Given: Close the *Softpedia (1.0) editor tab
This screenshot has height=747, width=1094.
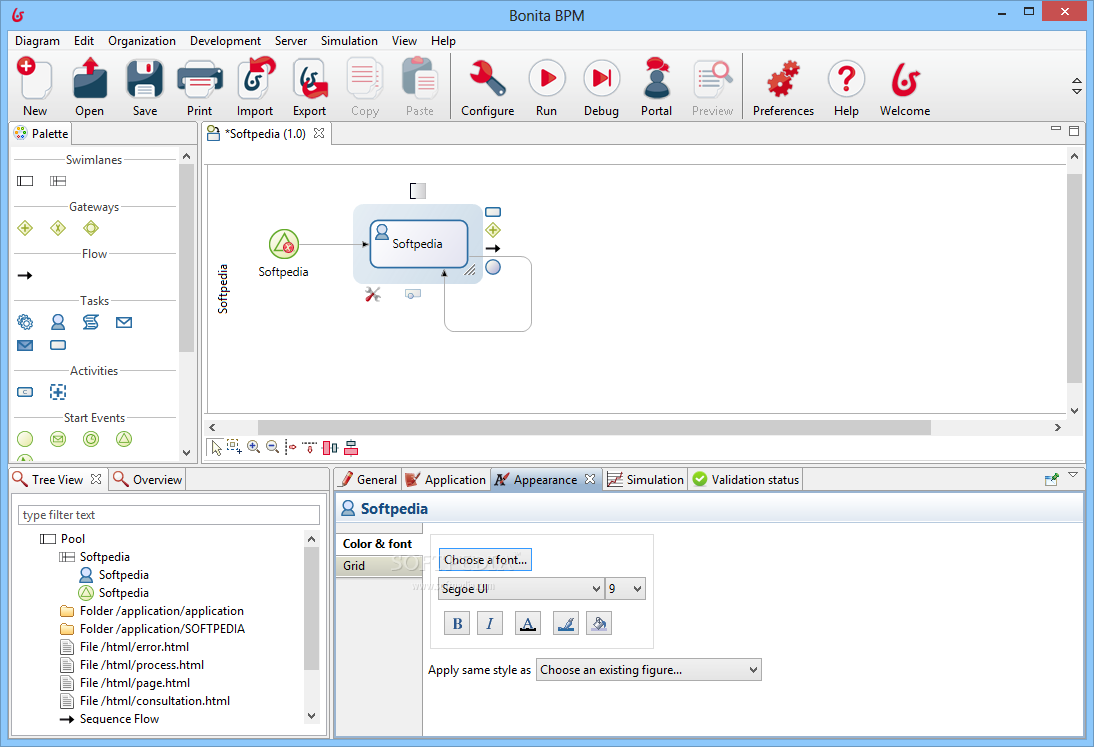Looking at the screenshot, I should pos(319,133).
